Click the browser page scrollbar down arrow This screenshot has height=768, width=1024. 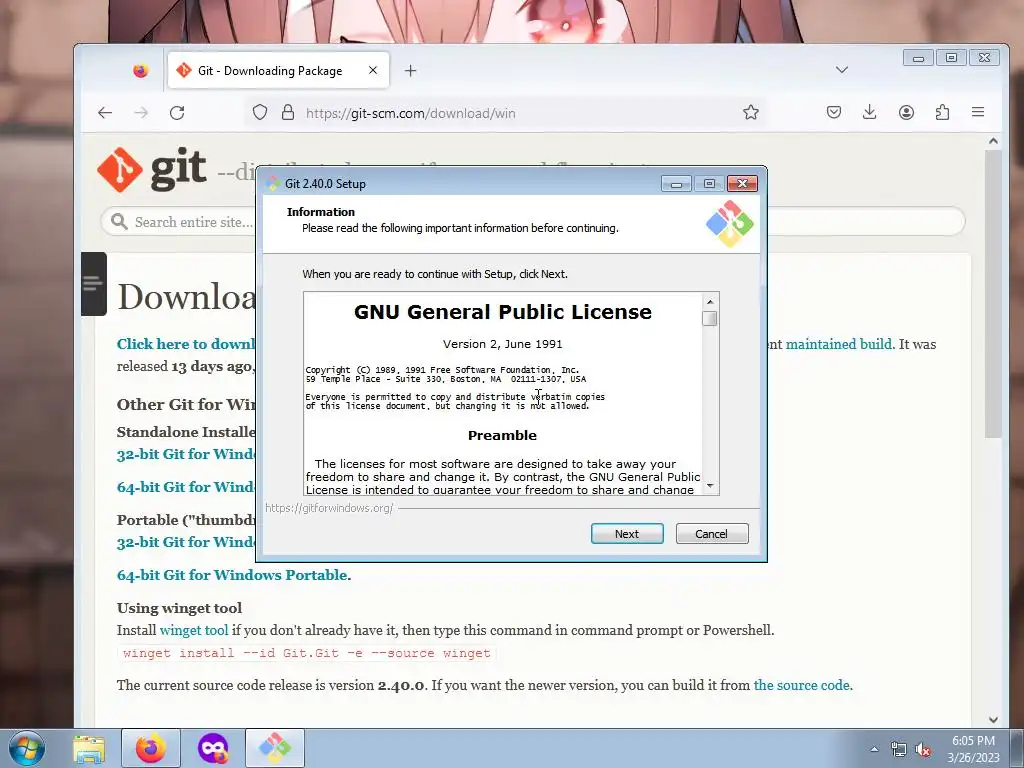(x=993, y=720)
